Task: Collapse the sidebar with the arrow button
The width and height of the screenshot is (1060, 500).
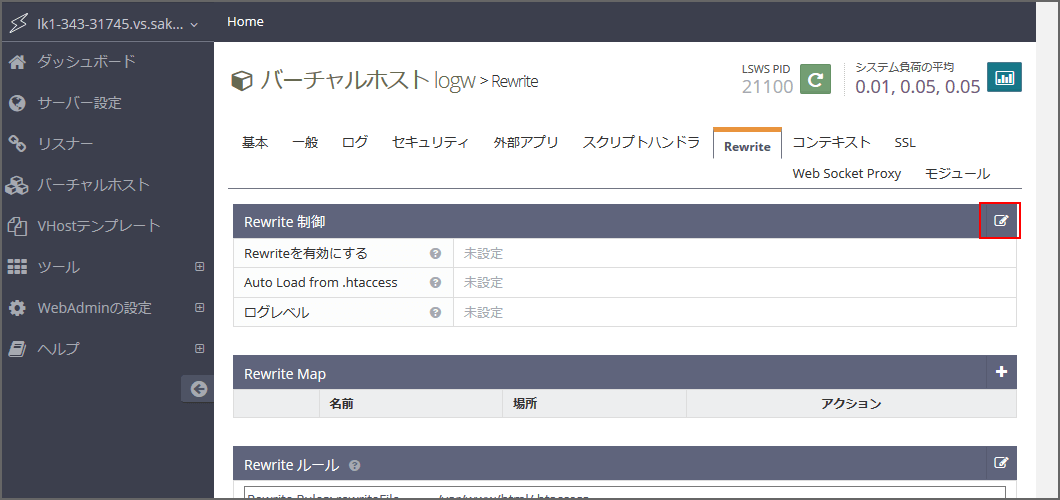Action: [198, 389]
